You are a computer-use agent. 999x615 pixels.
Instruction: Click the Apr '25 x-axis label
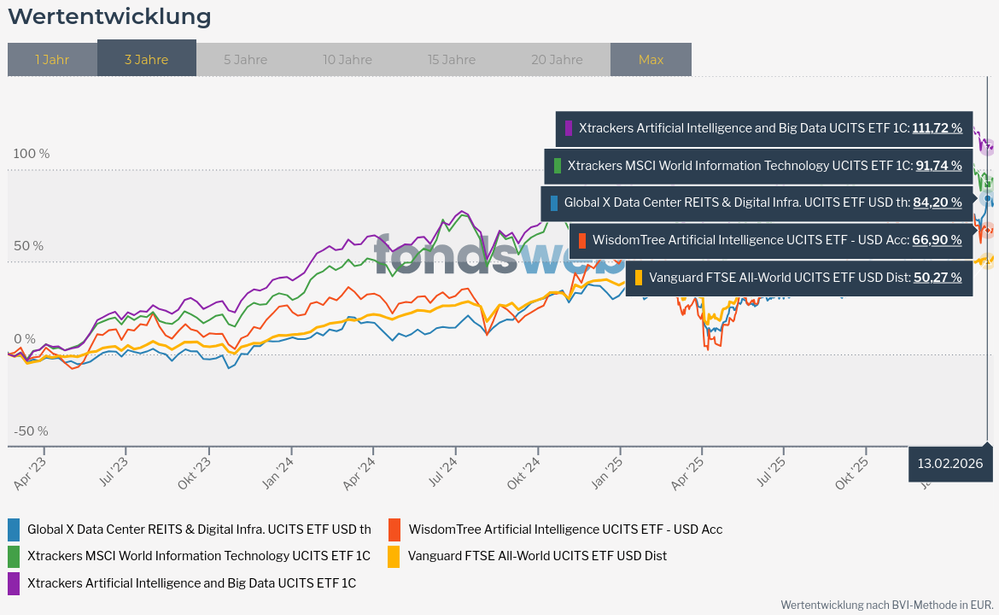(688, 474)
